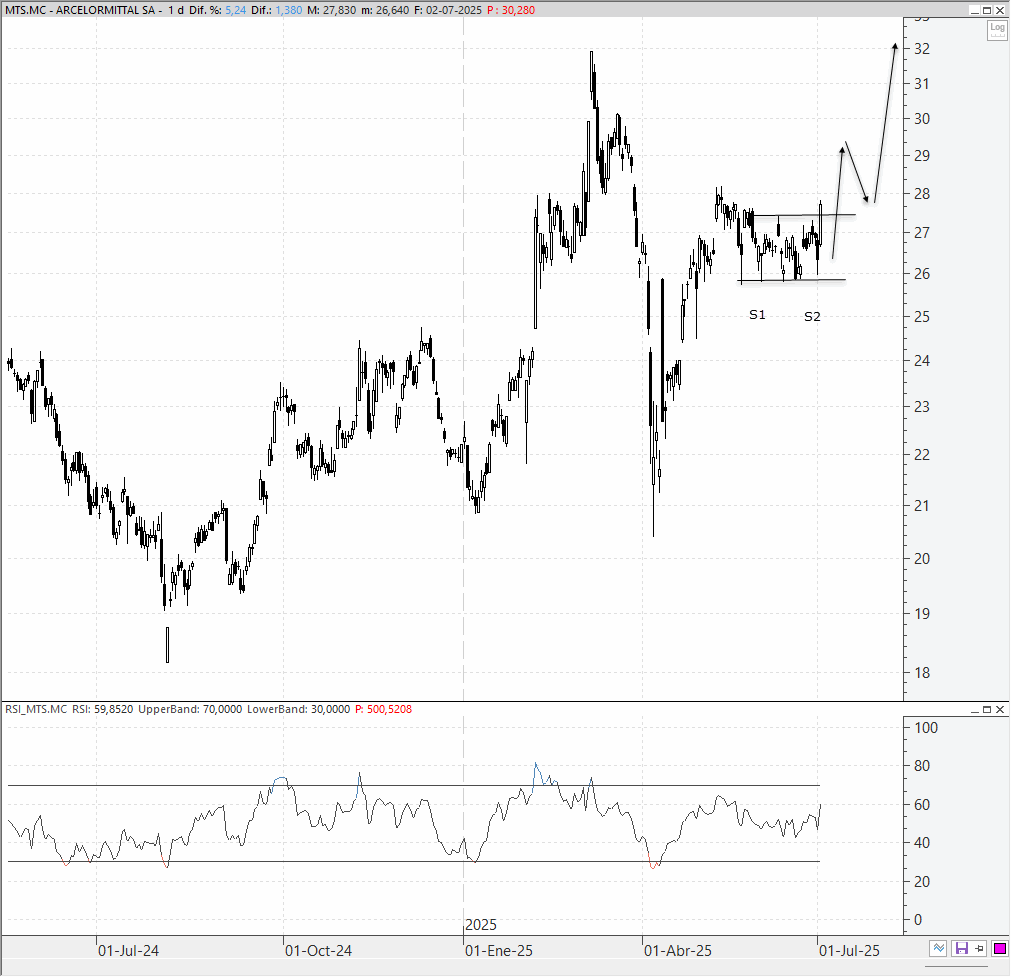Click the LowerBand: 30,0000 label
The height and width of the screenshot is (977, 1011).
tap(299, 709)
